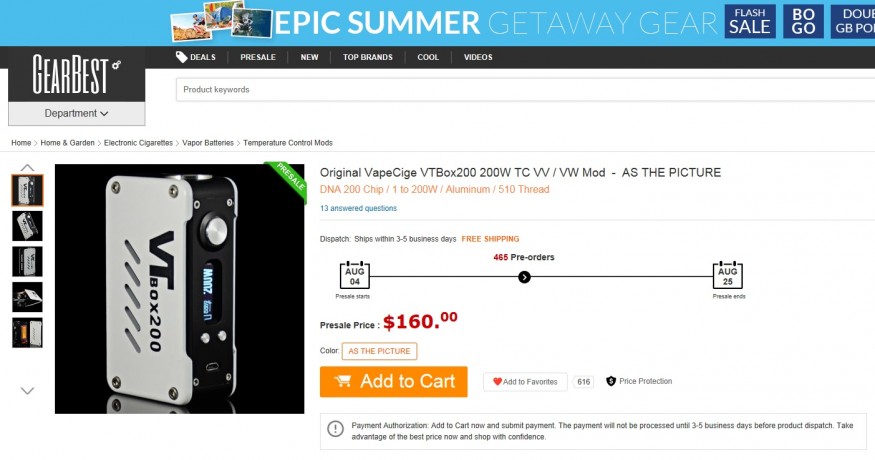Image resolution: width=875 pixels, height=460 pixels.
Task: View the second product thumbnail
Action: click(27, 226)
